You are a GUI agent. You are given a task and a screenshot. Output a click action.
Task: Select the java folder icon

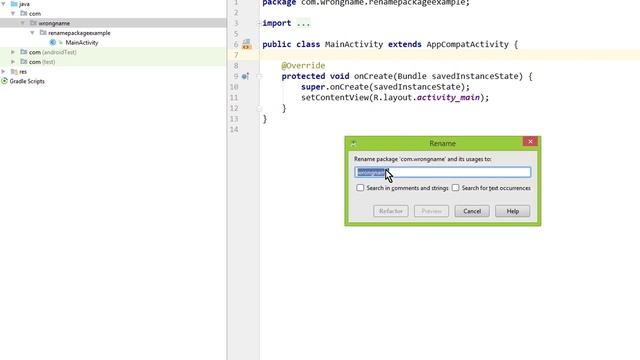[x=14, y=4]
